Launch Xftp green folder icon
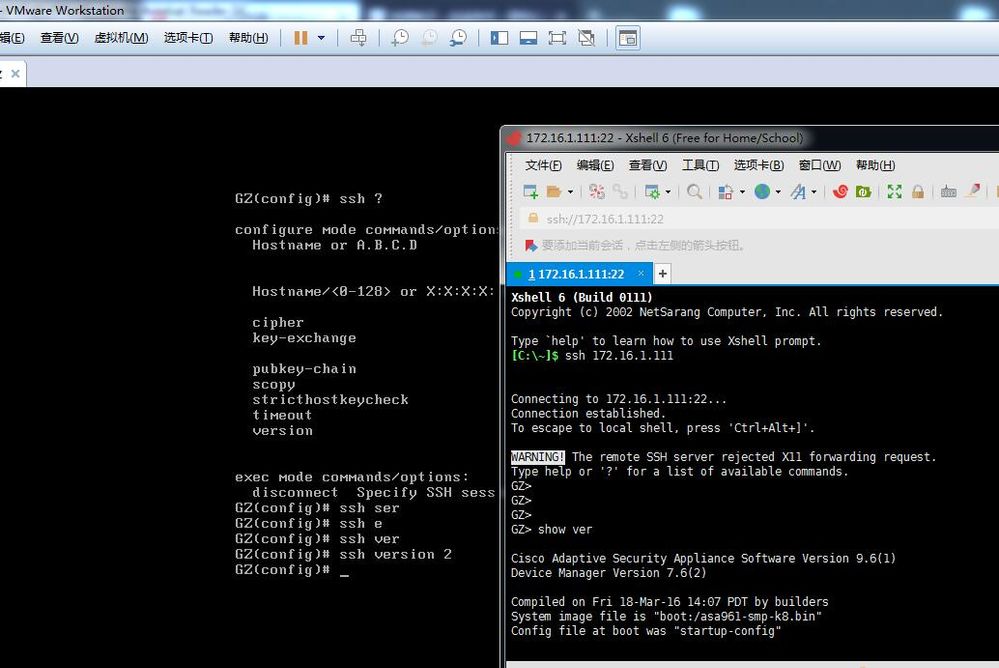Image resolution: width=999 pixels, height=668 pixels. pyautogui.click(x=863, y=192)
